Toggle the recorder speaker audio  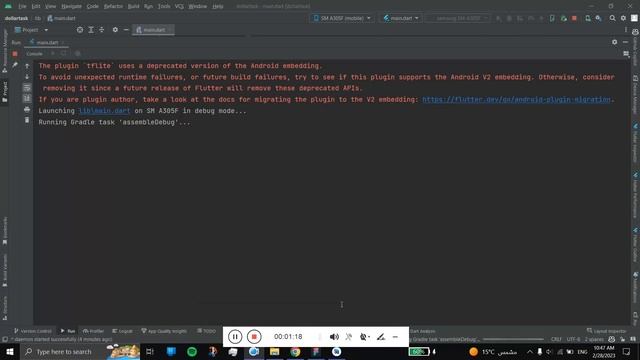point(334,337)
